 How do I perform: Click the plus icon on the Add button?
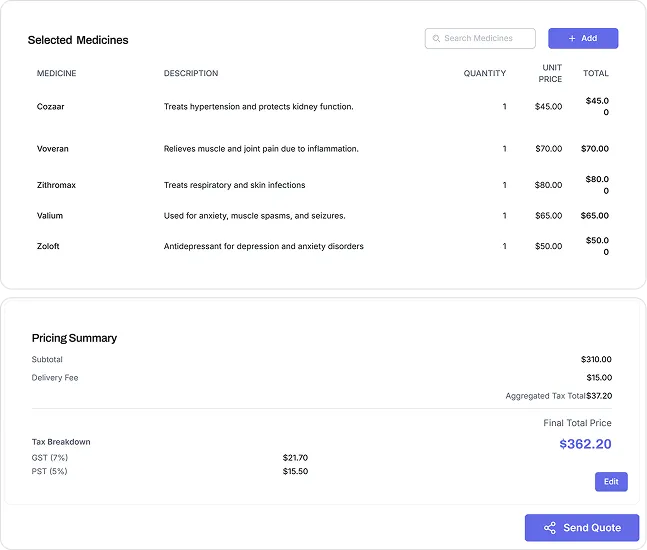pos(572,39)
